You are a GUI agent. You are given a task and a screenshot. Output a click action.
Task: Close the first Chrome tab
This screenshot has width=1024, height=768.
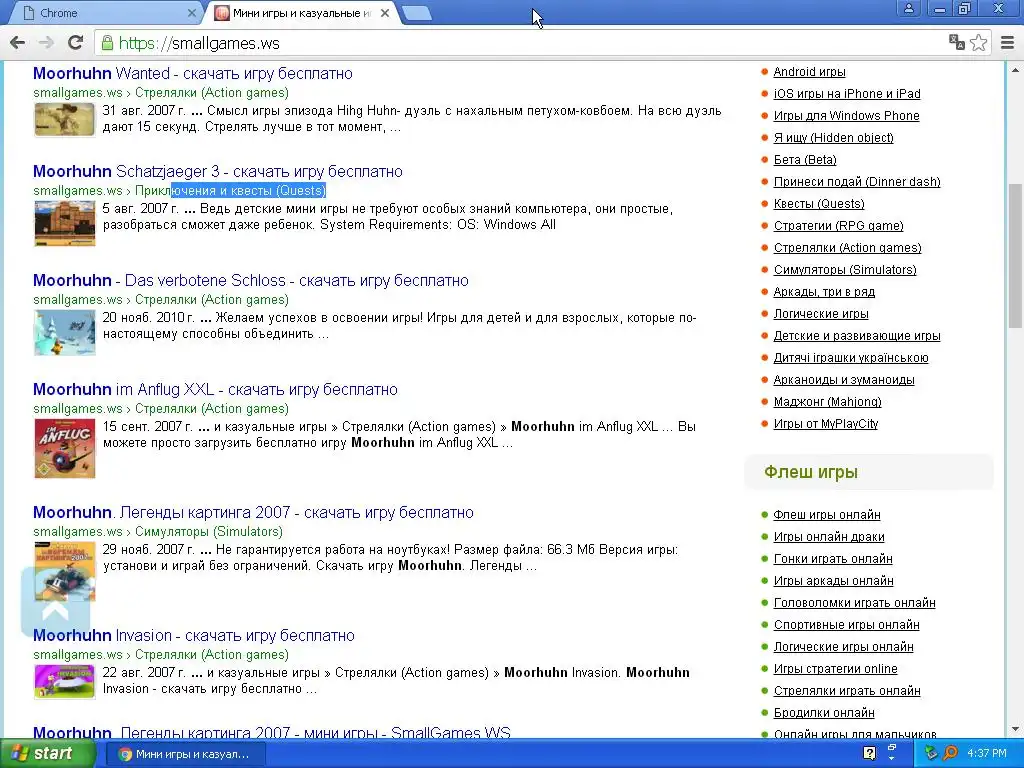[191, 13]
